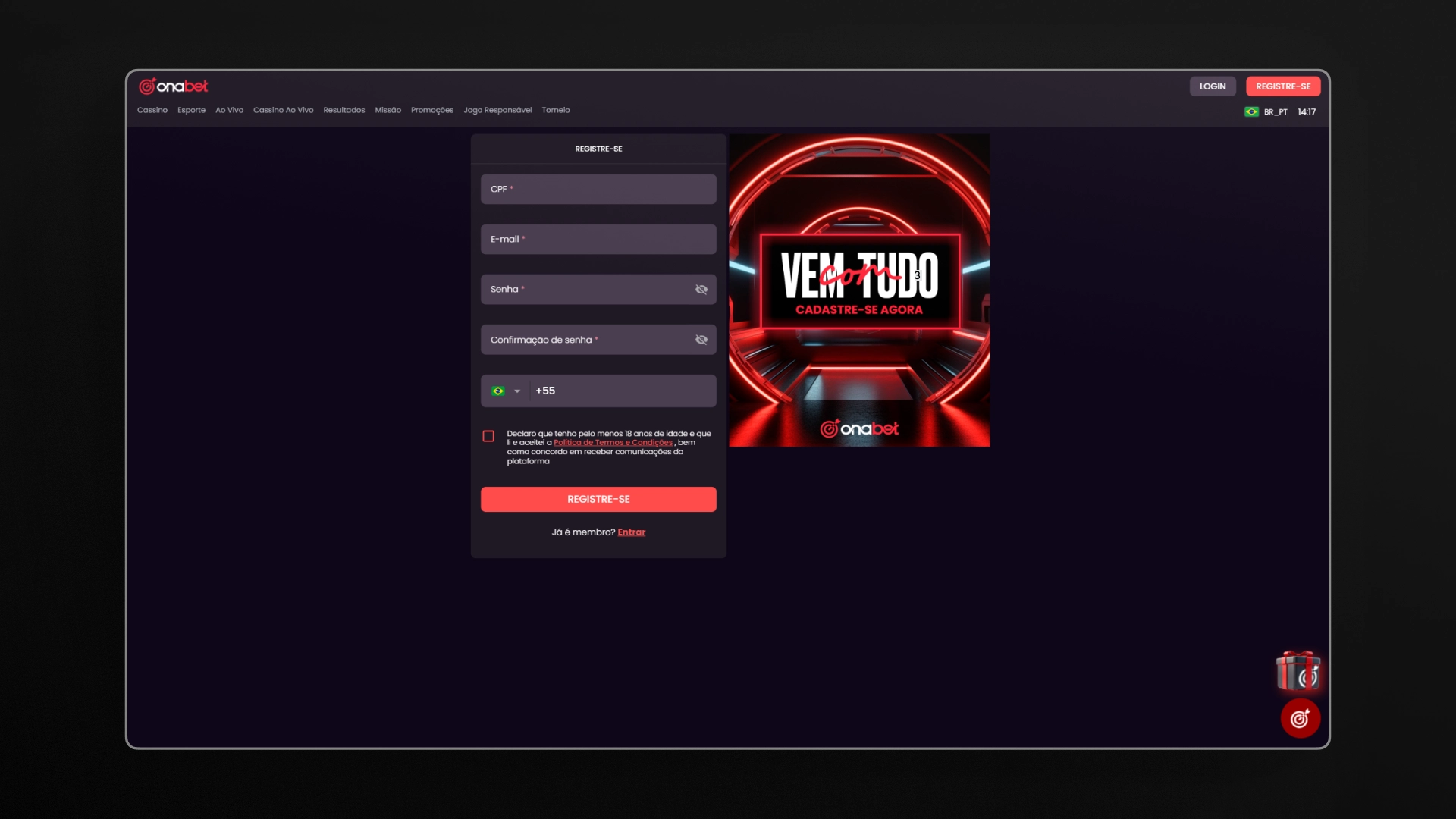
Task: Focus the CPF input field
Action: [x=598, y=189]
